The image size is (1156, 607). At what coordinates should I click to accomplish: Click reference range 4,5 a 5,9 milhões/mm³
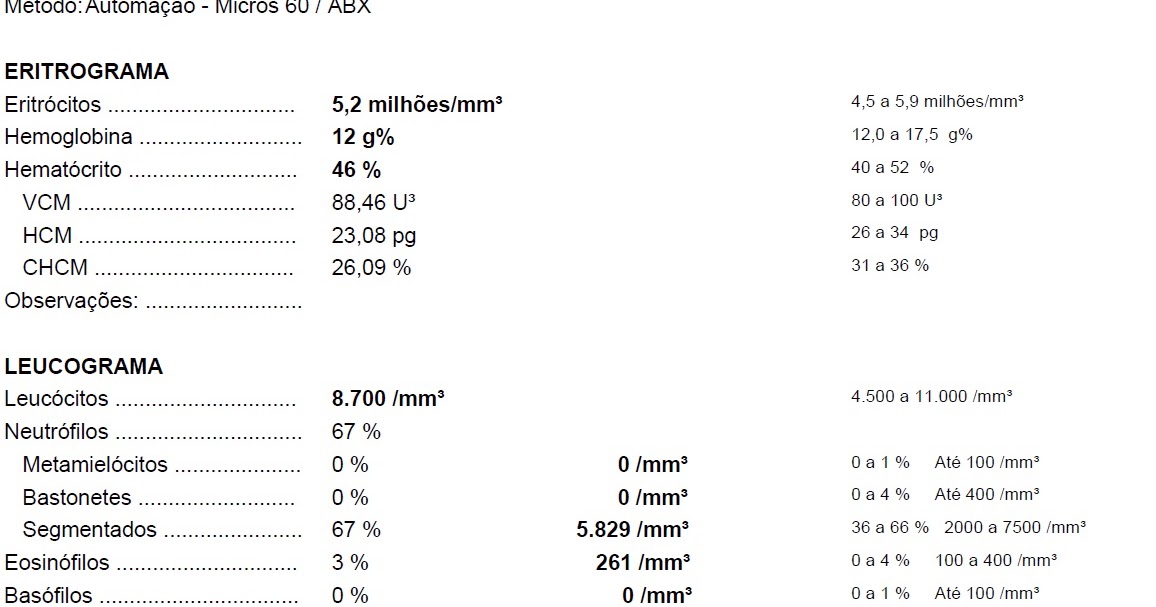point(937,102)
